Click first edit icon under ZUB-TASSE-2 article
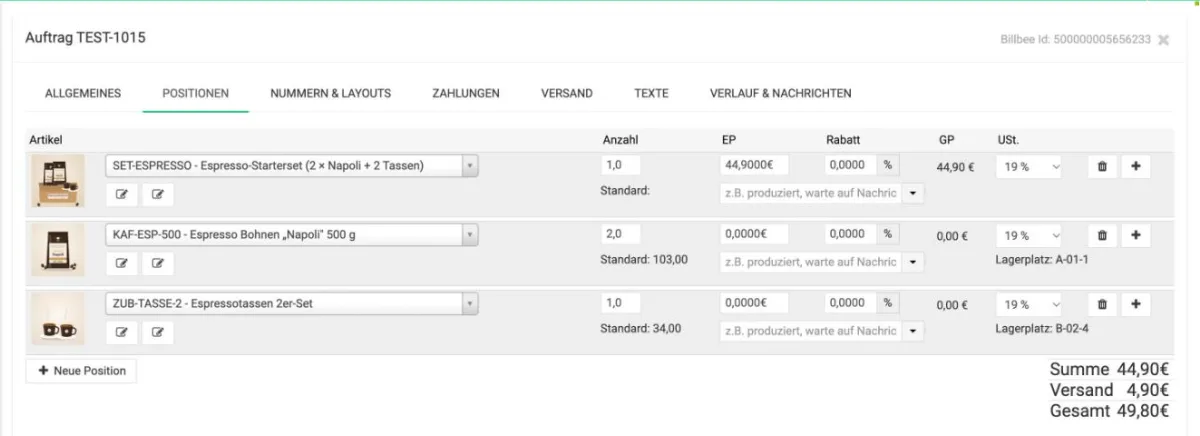Image resolution: width=1200 pixels, height=436 pixels. (122, 332)
